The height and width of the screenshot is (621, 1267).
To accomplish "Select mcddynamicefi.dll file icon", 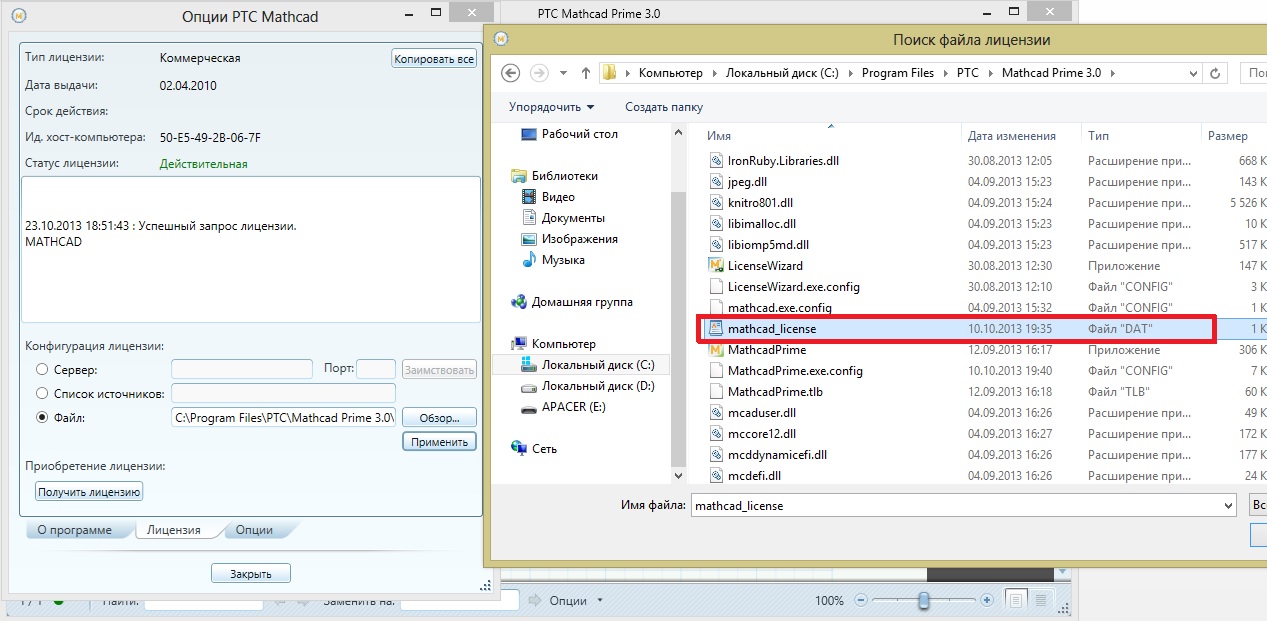I will point(715,455).
